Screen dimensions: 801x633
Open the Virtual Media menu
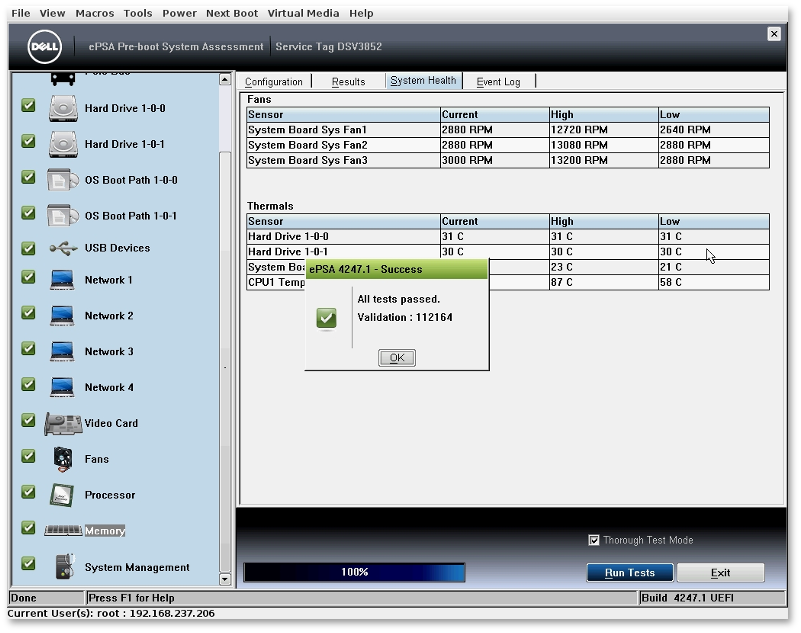[303, 13]
